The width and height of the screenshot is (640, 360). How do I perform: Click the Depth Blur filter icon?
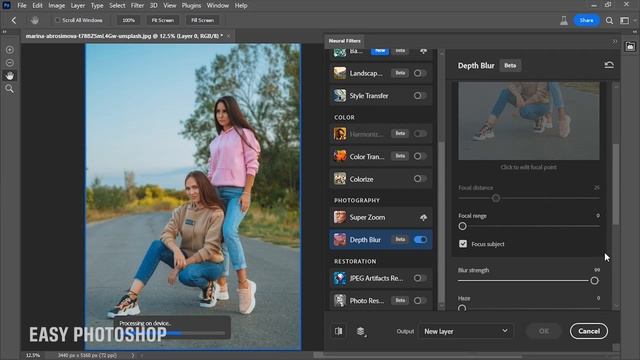tap(340, 240)
